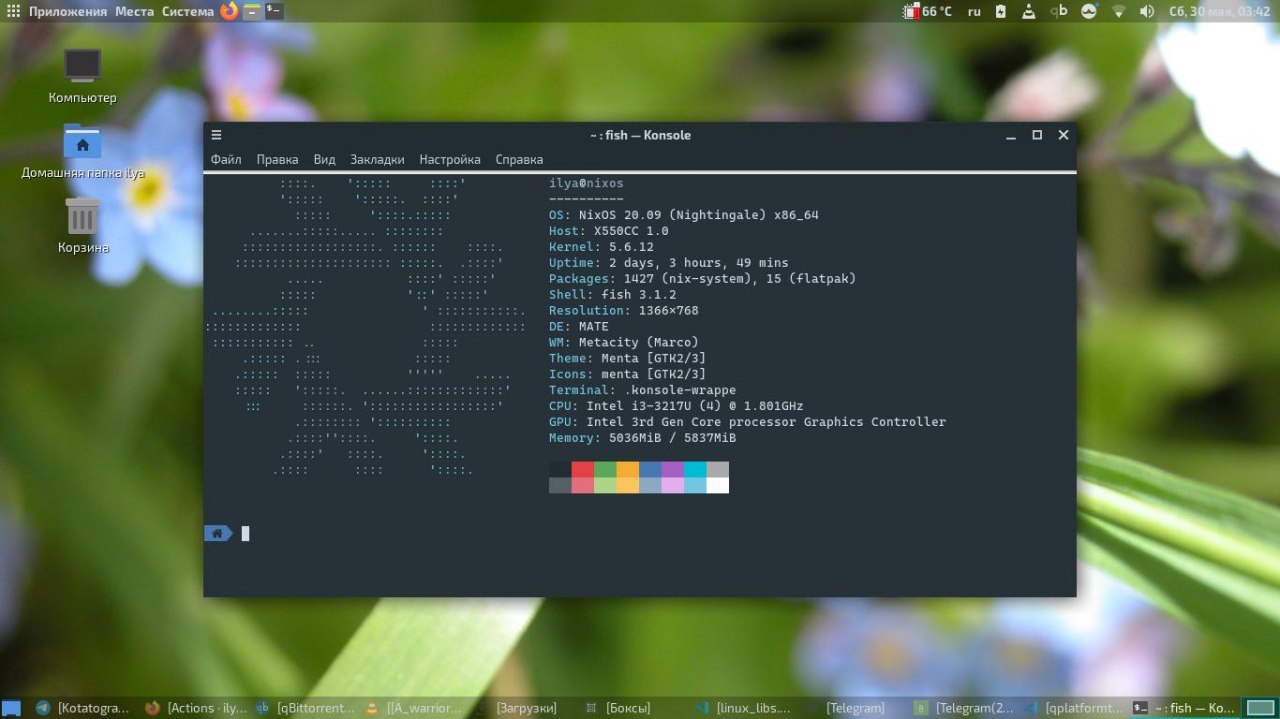The image size is (1280, 719).
Task: Select the Домашняя папка ilya desktop icon
Action: click(x=82, y=152)
